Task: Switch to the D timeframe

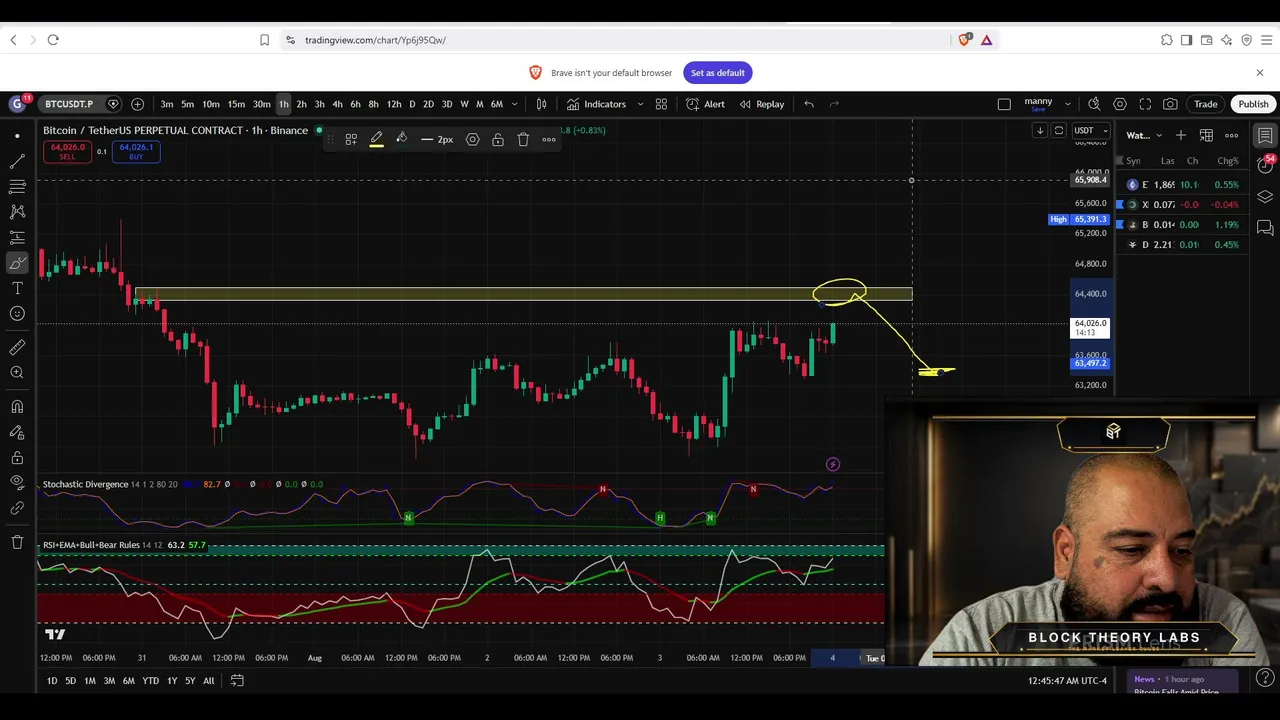Action: pyautogui.click(x=412, y=104)
